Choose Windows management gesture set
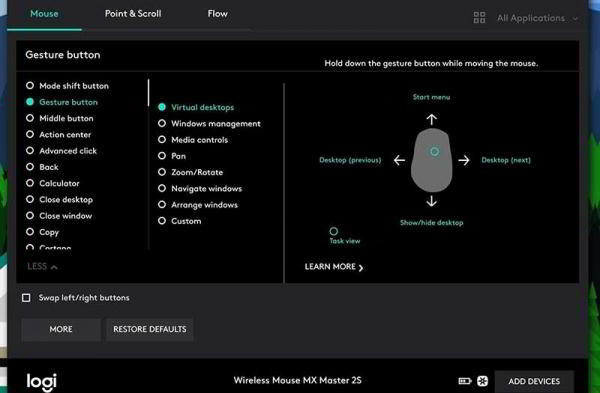This screenshot has height=393, width=600. pos(209,124)
